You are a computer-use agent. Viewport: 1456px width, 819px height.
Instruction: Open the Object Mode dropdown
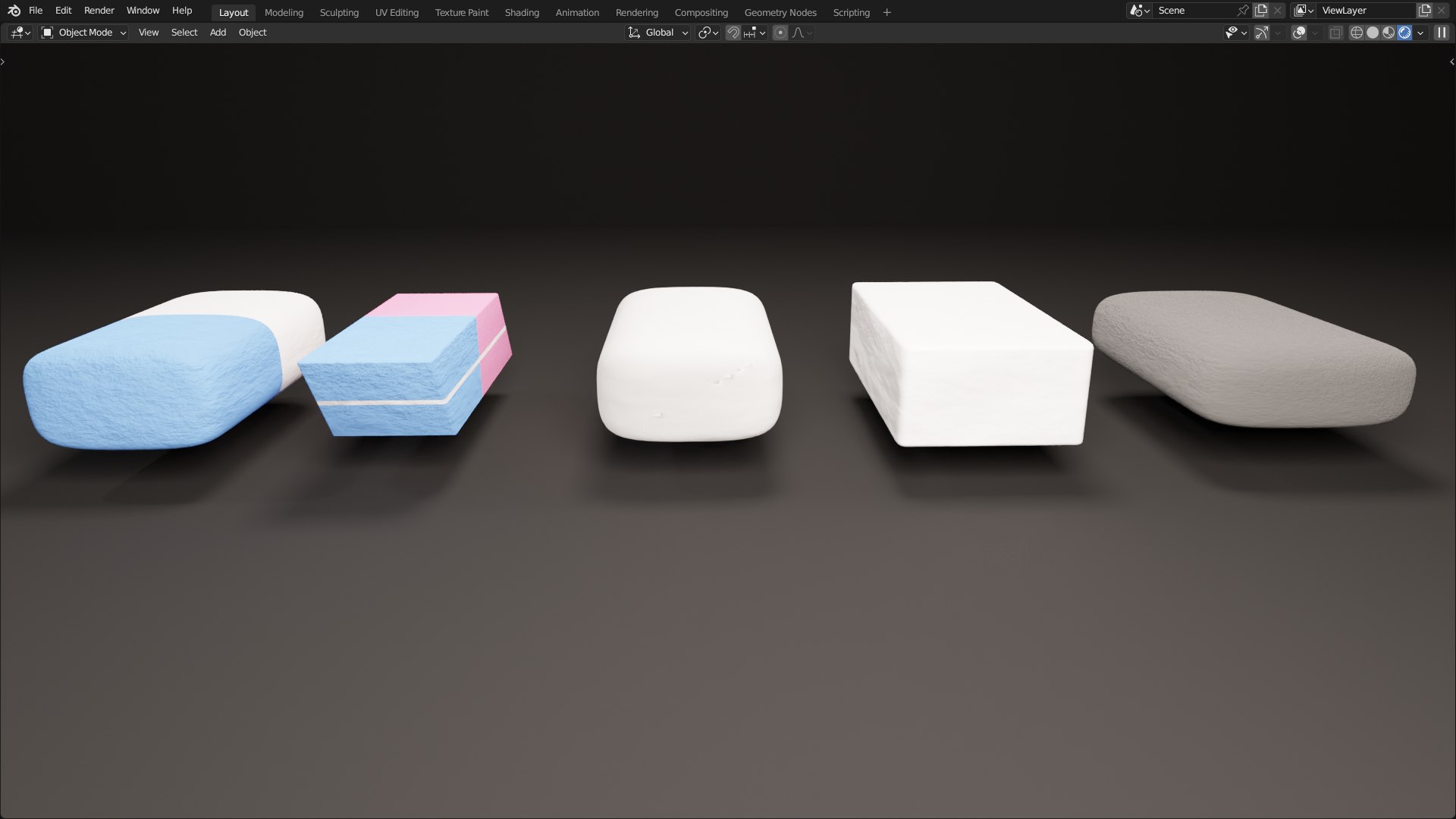pos(83,33)
